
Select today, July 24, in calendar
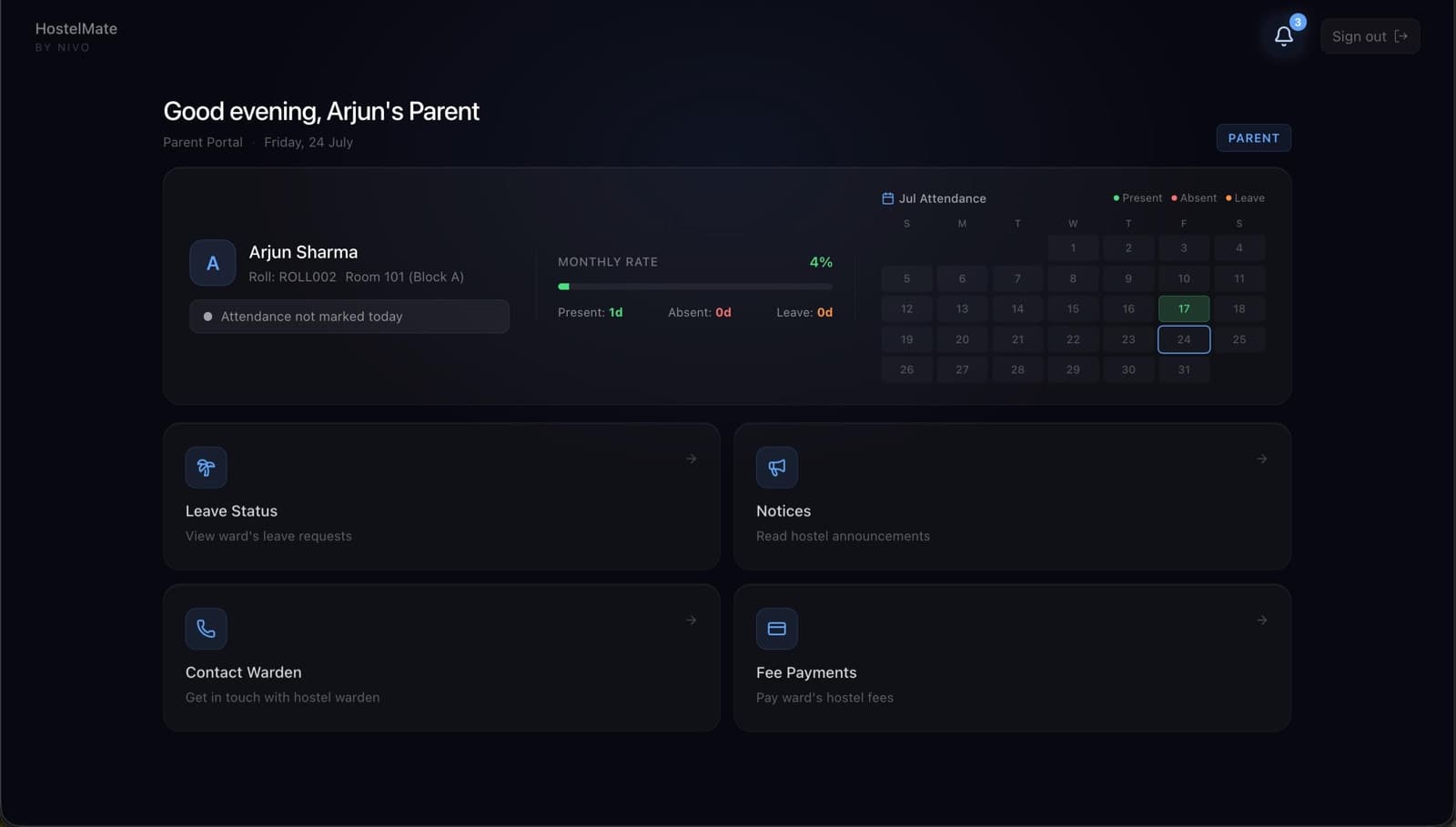coord(1183,339)
